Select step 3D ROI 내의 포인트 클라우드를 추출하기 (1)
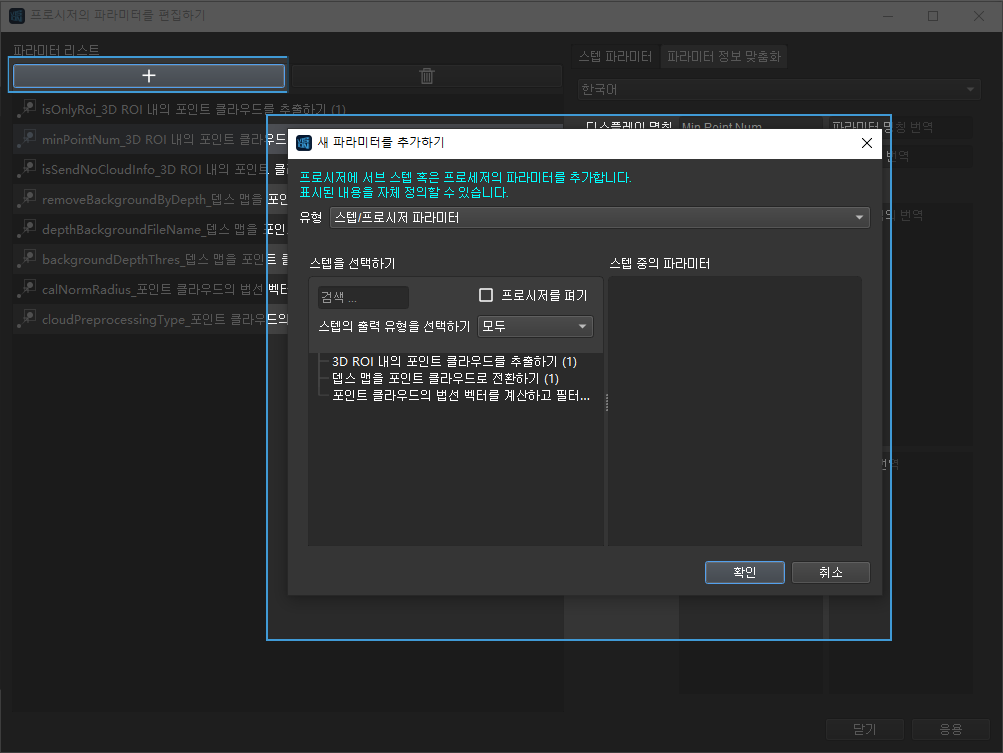 454,361
